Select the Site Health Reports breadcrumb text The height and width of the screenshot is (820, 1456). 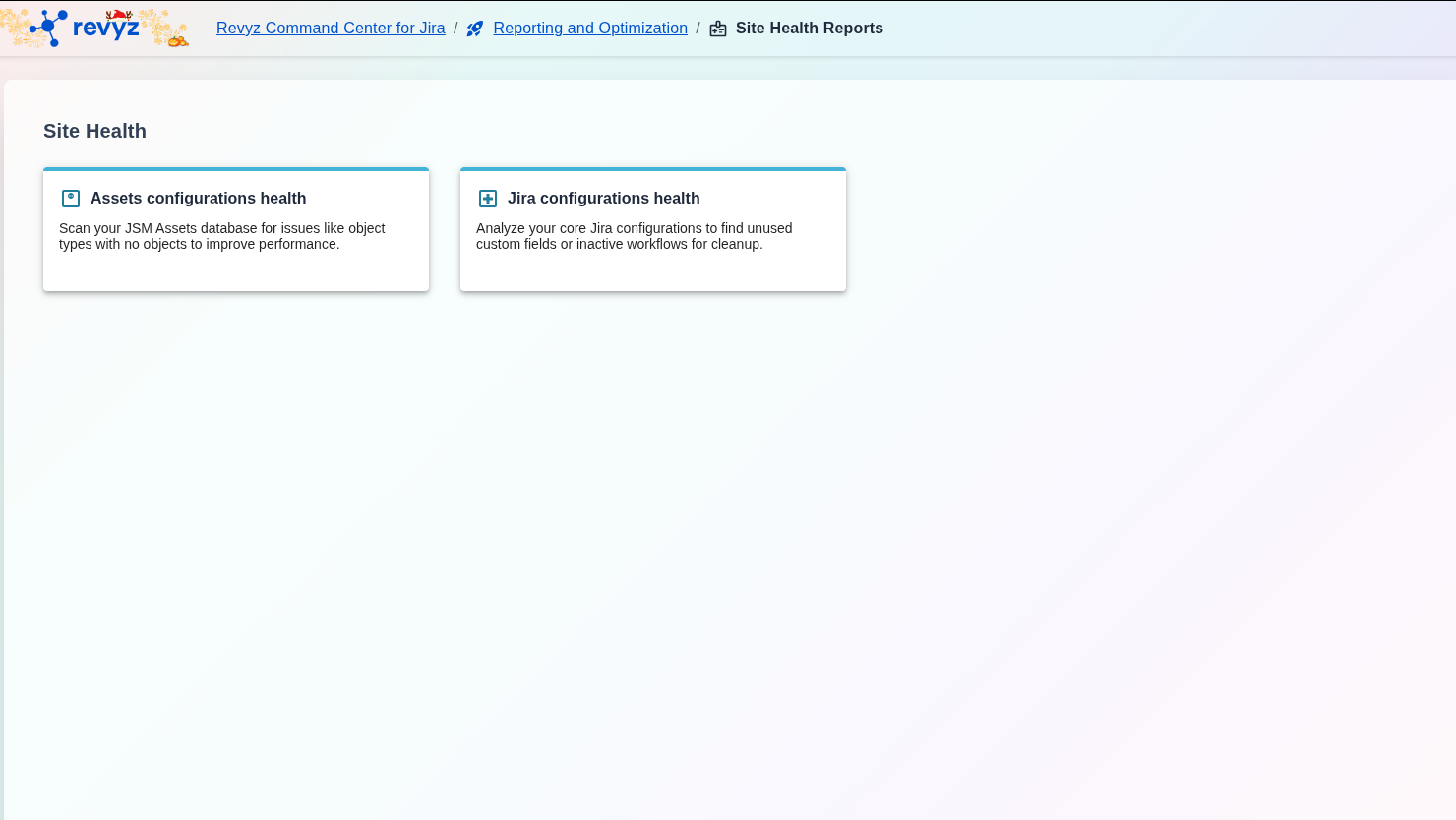(809, 29)
